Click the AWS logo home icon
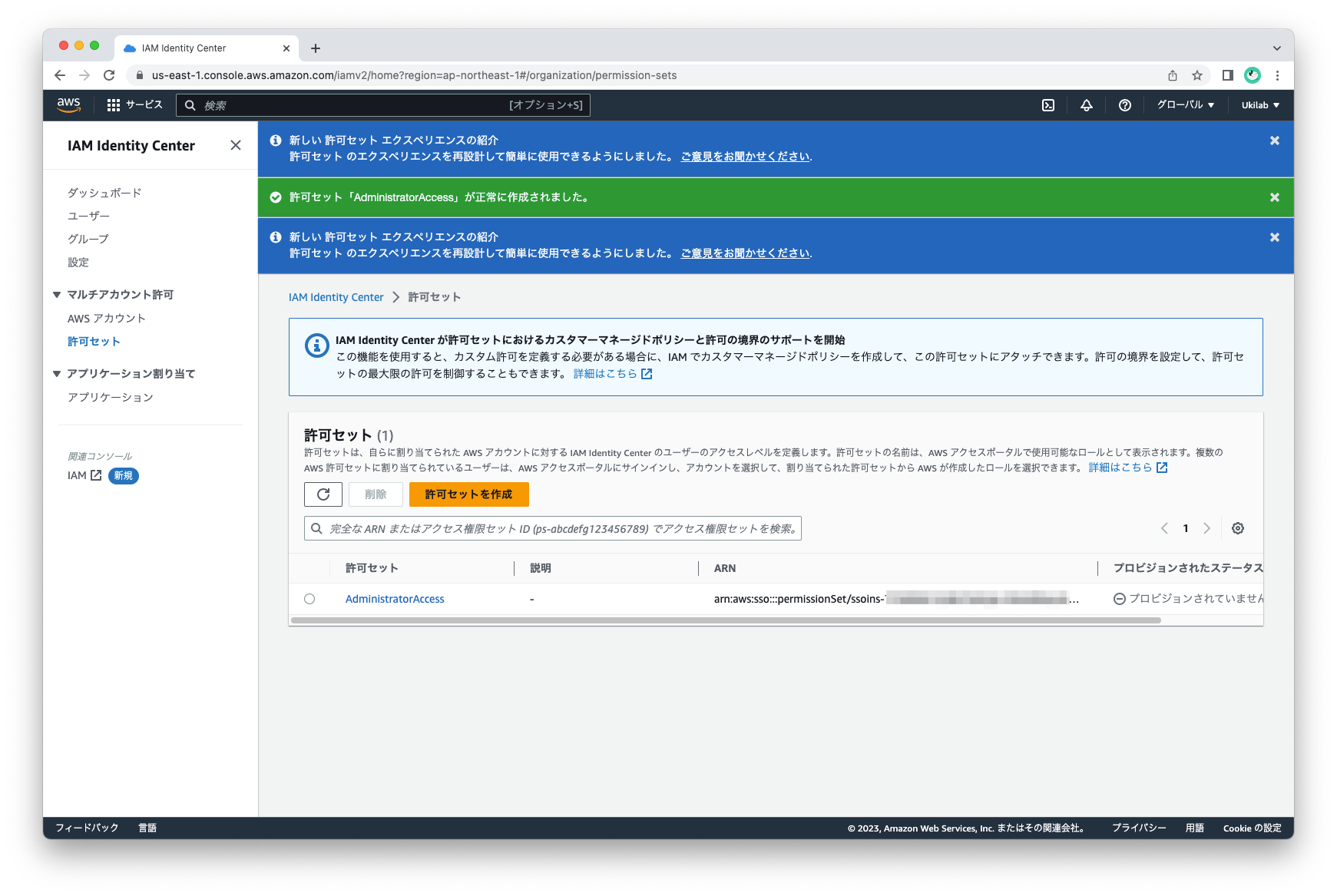 tap(68, 105)
